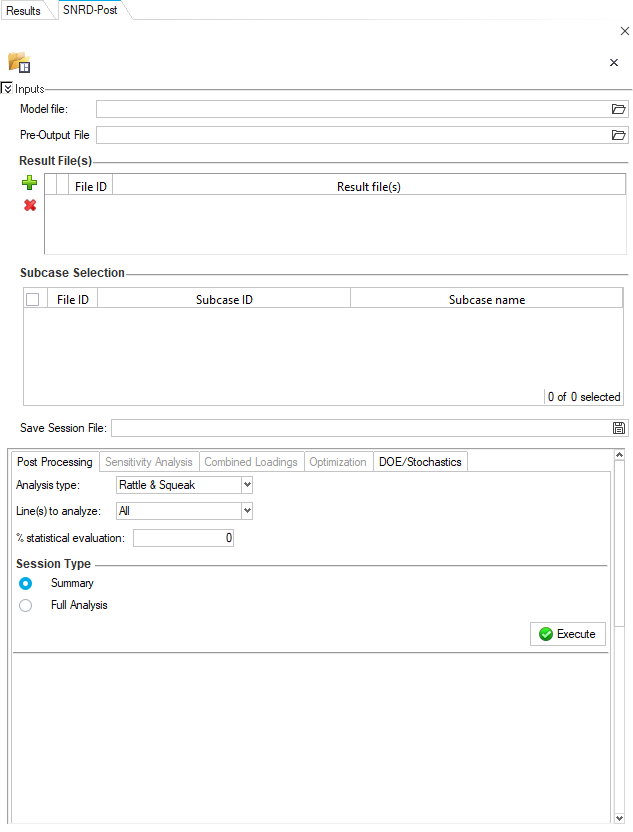Viewport: 633px width, 832px height.
Task: Browse for Model file with folder icon
Action: 618,109
